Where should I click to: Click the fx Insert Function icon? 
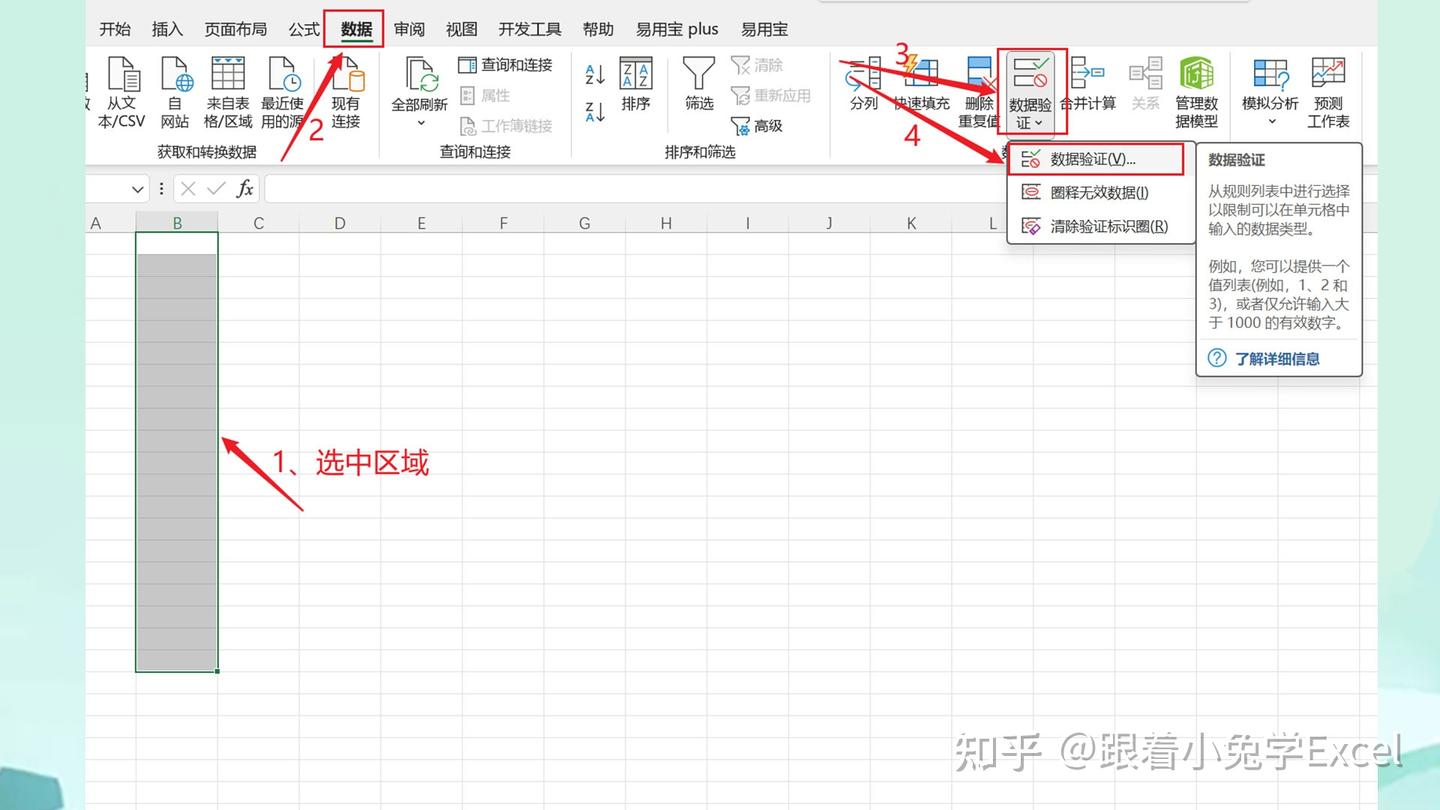[x=245, y=189]
